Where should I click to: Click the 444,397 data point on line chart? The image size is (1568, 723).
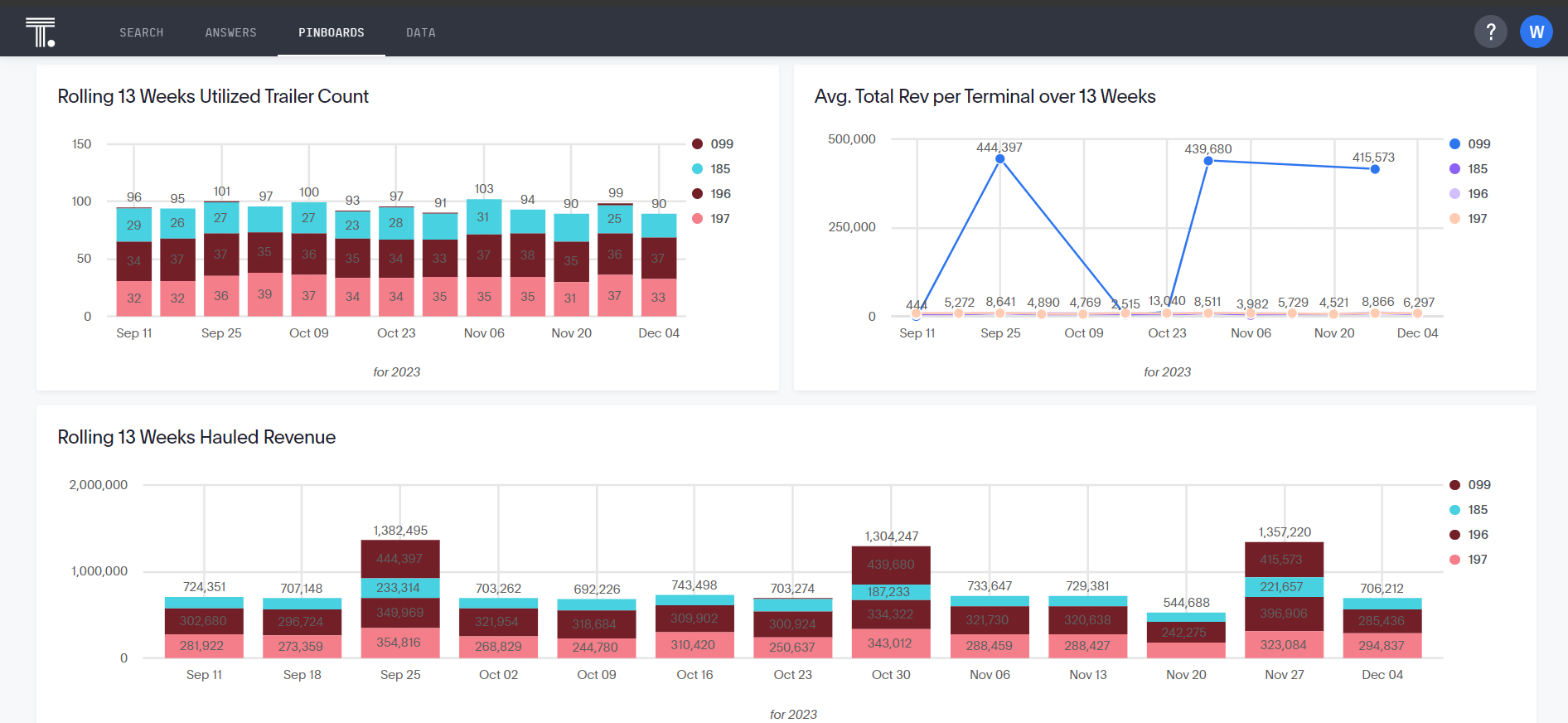click(1000, 158)
